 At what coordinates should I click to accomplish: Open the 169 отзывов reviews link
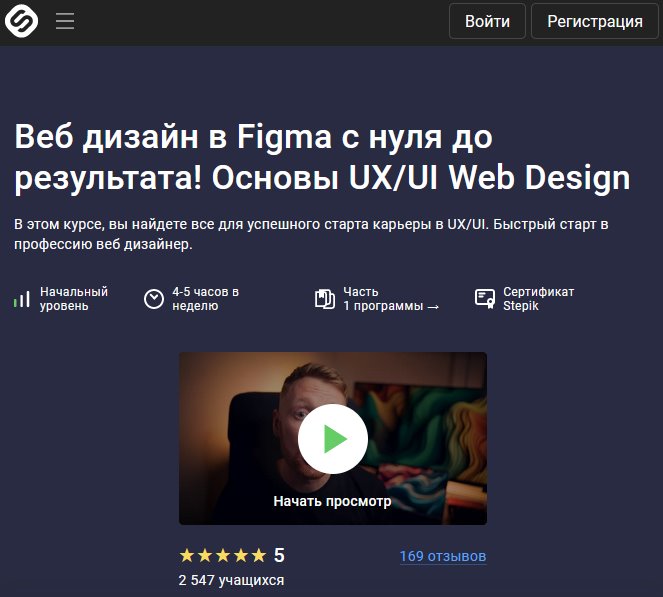click(442, 556)
